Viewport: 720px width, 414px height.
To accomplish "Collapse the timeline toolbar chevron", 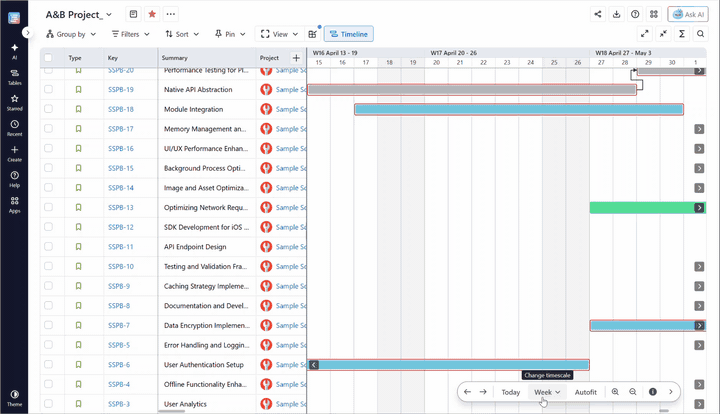I will (x=671, y=392).
